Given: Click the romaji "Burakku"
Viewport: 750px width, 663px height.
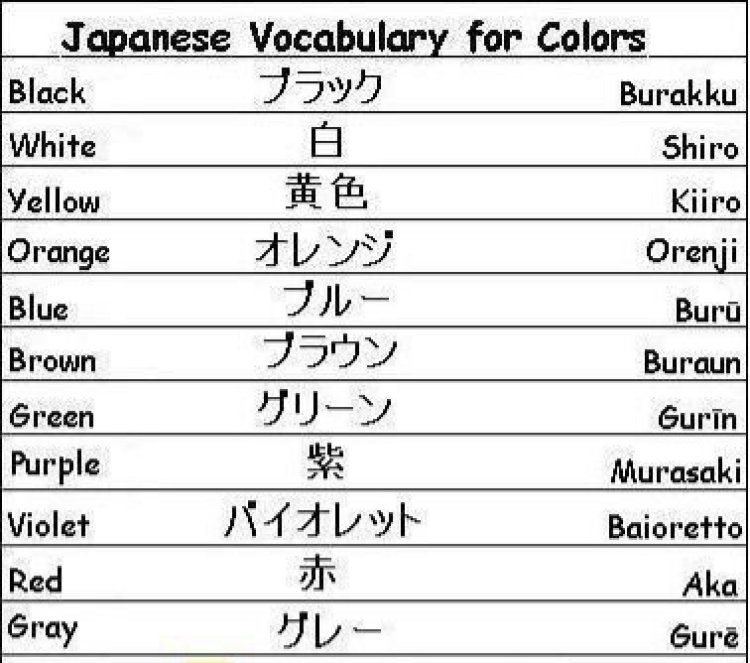Looking at the screenshot, I should [x=680, y=95].
